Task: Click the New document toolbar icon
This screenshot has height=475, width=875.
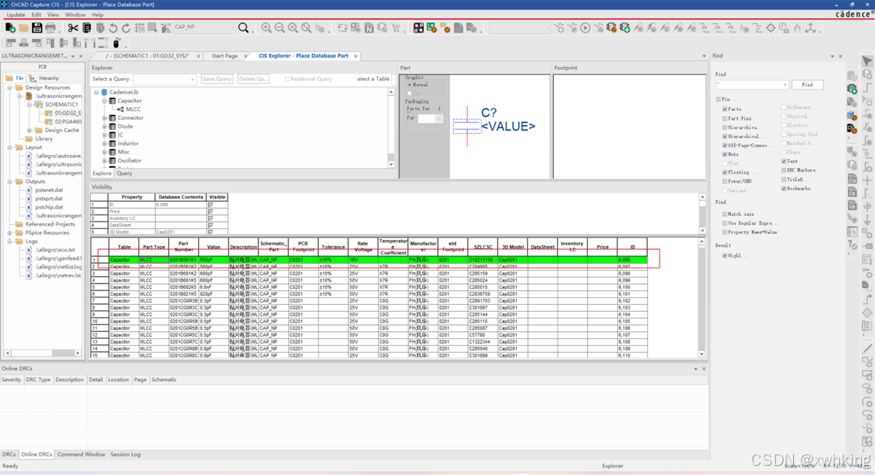Action: coord(10,27)
